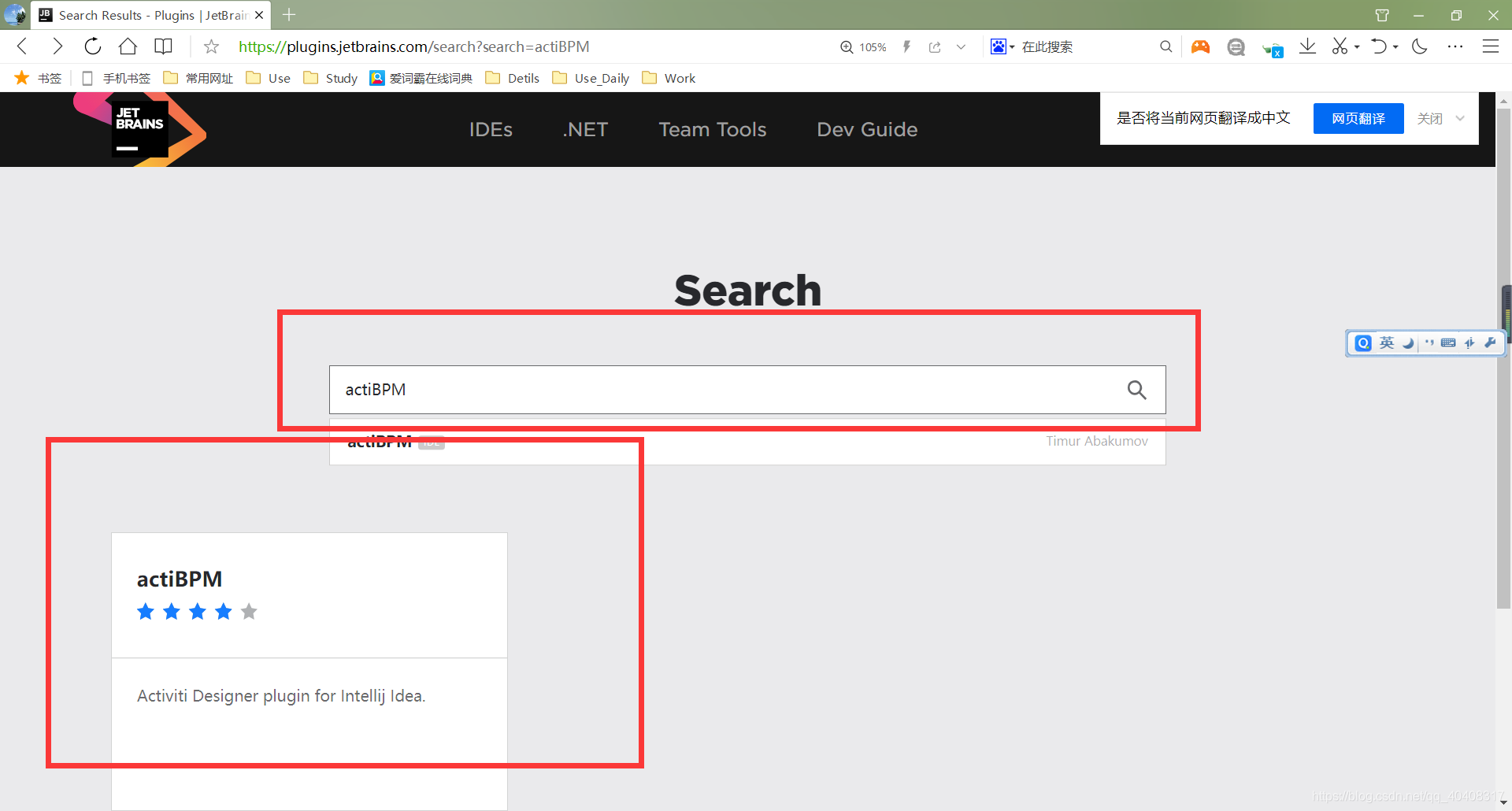Click the magnifier icon in plugin search
This screenshot has height=811, width=1512.
click(1136, 390)
